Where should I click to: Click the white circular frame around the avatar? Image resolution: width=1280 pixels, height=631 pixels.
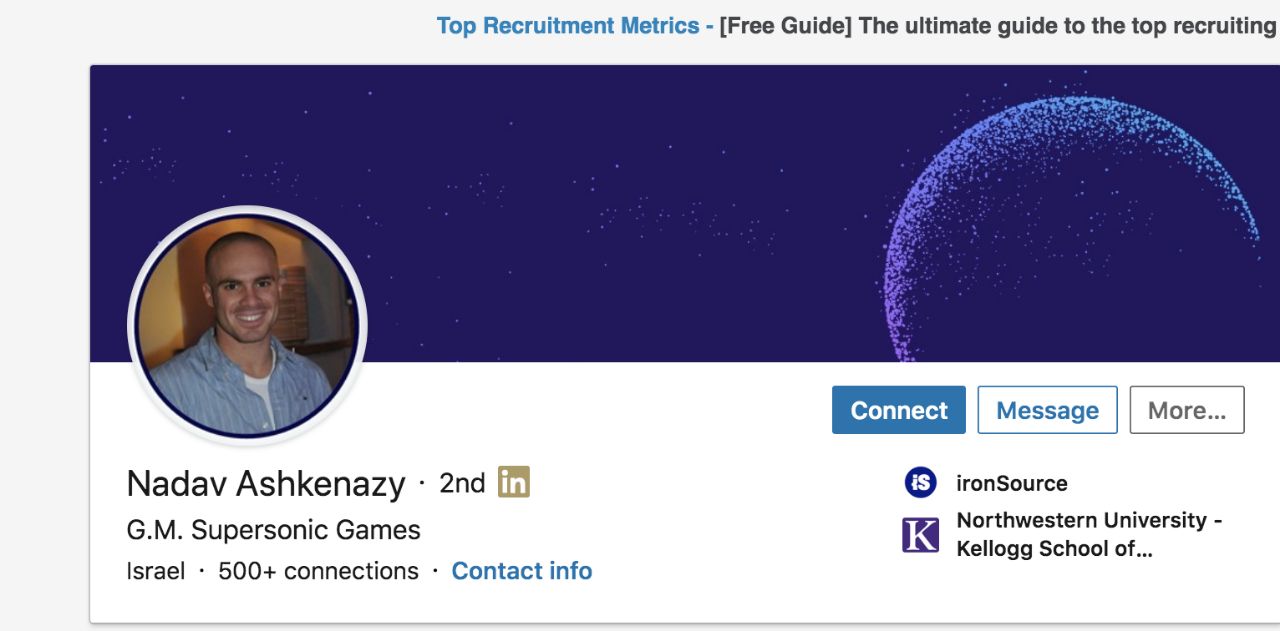(132, 325)
